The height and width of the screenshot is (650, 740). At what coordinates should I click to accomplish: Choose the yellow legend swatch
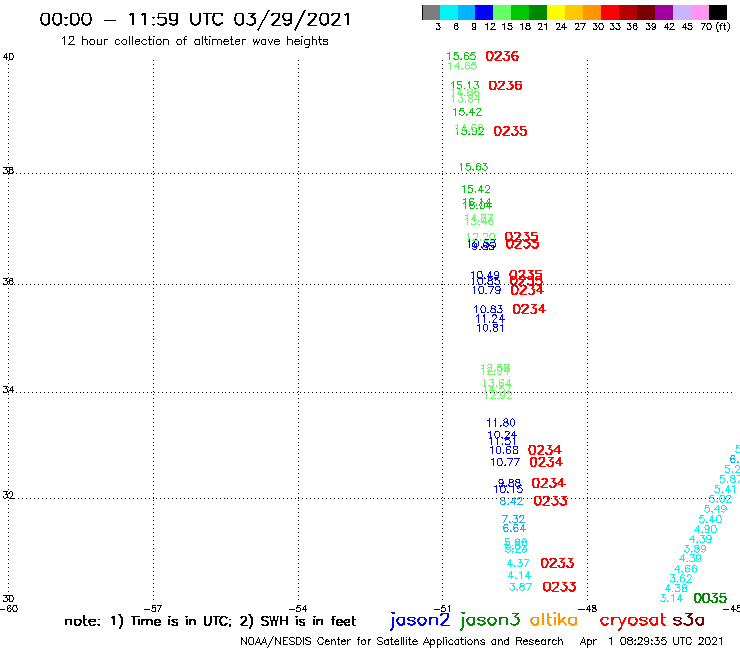pos(556,12)
